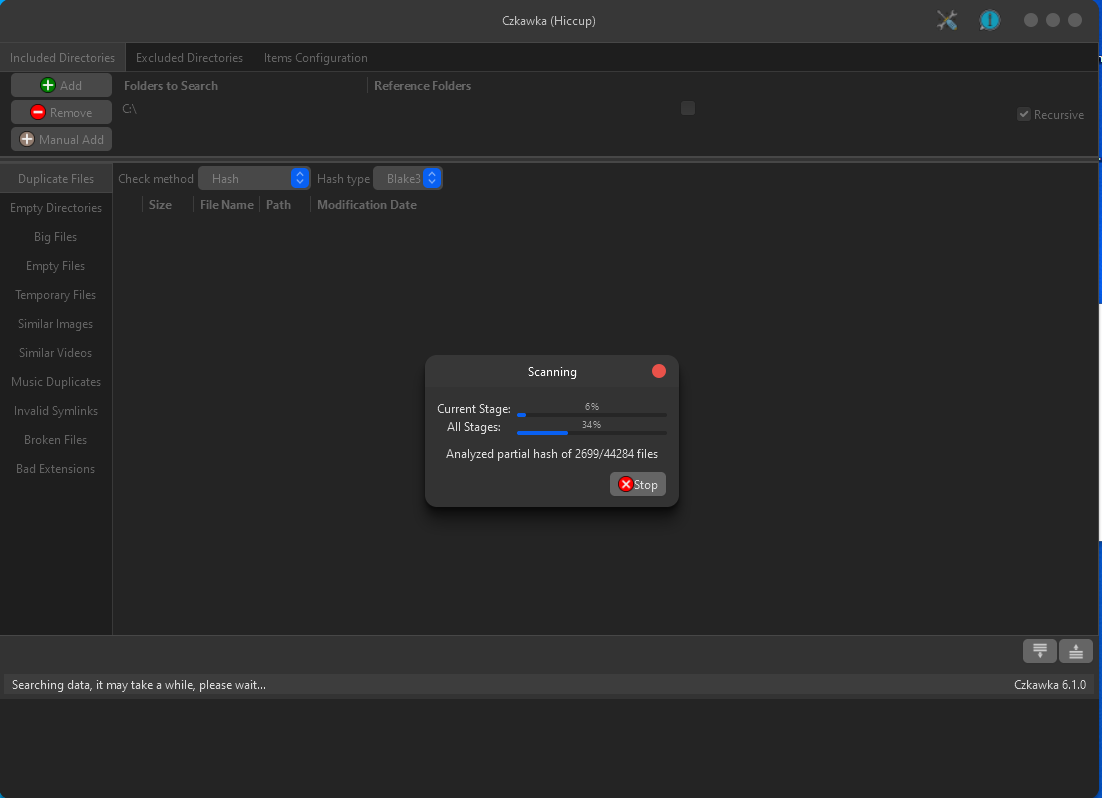The height and width of the screenshot is (798, 1102).
Task: Open the About info icon
Action: [989, 19]
